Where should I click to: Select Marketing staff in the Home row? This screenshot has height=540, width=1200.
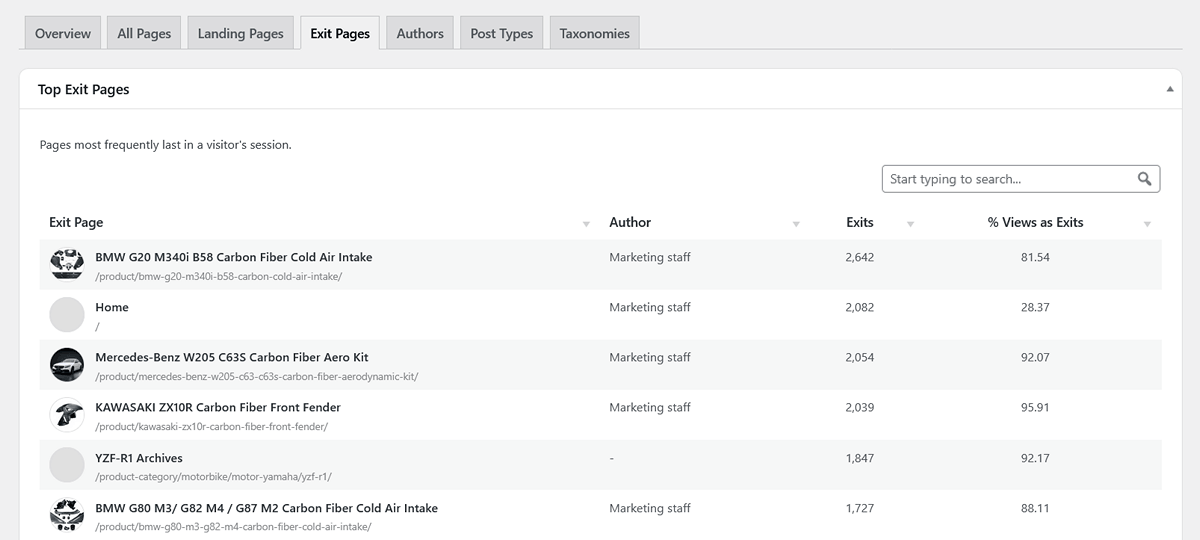tap(650, 307)
